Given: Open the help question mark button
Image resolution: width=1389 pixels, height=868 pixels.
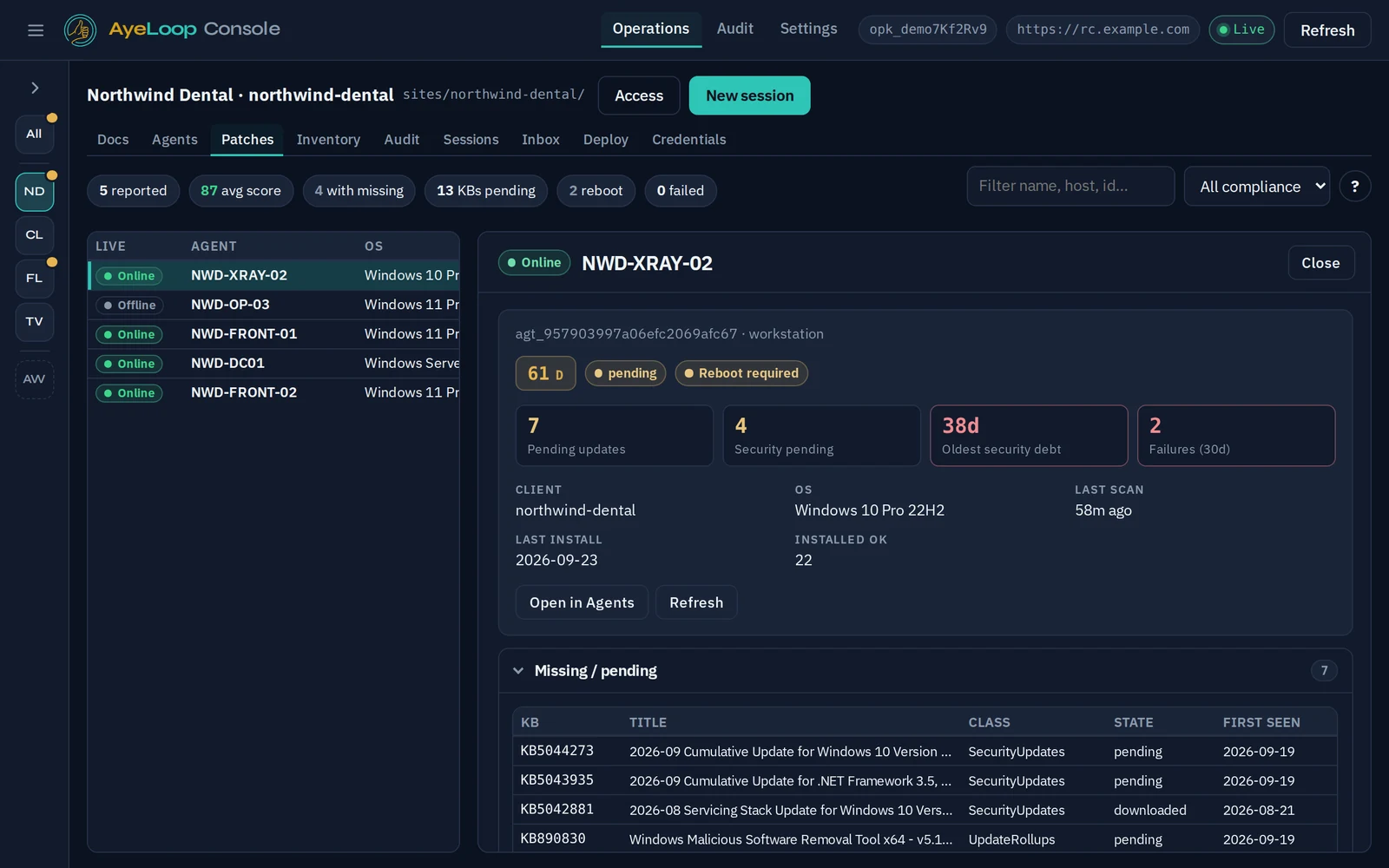Looking at the screenshot, I should tap(1354, 187).
